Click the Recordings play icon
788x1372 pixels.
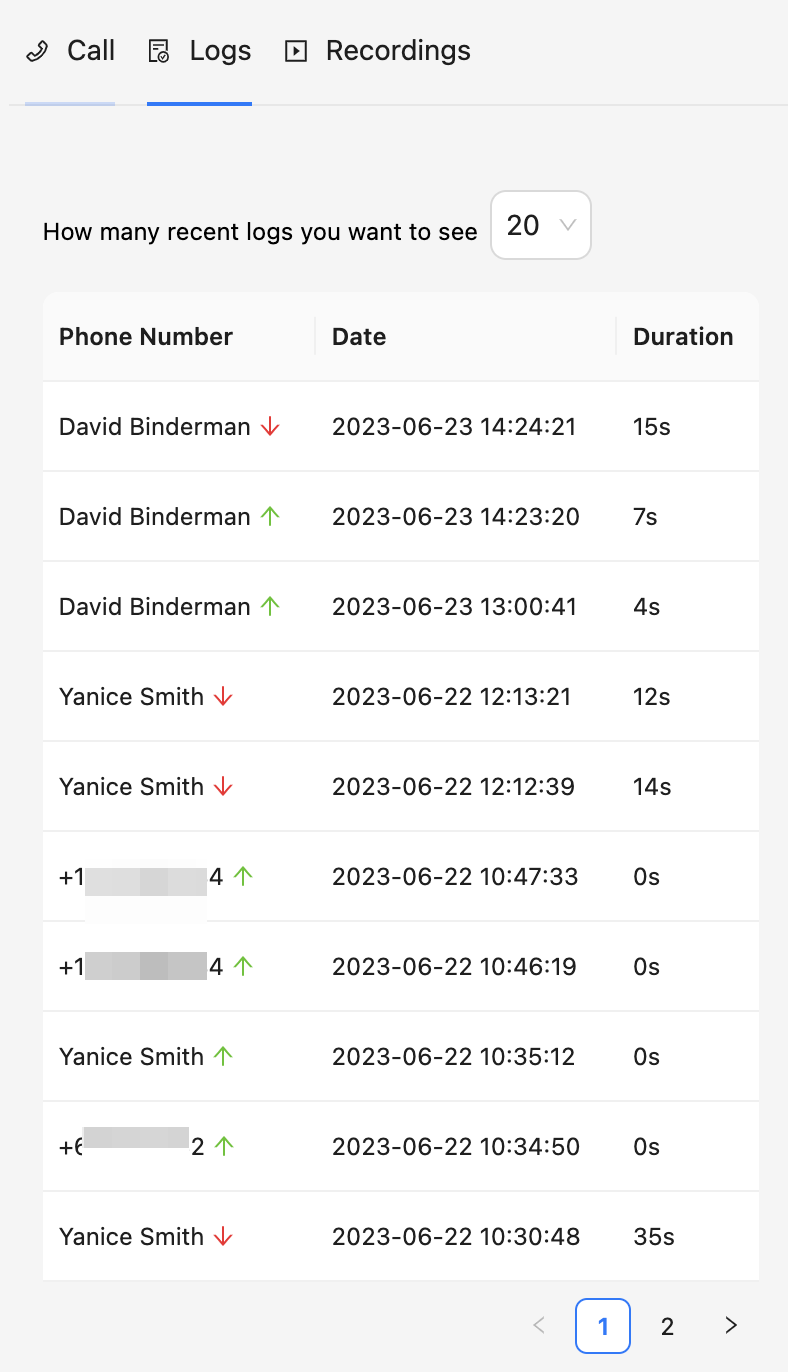296,52
